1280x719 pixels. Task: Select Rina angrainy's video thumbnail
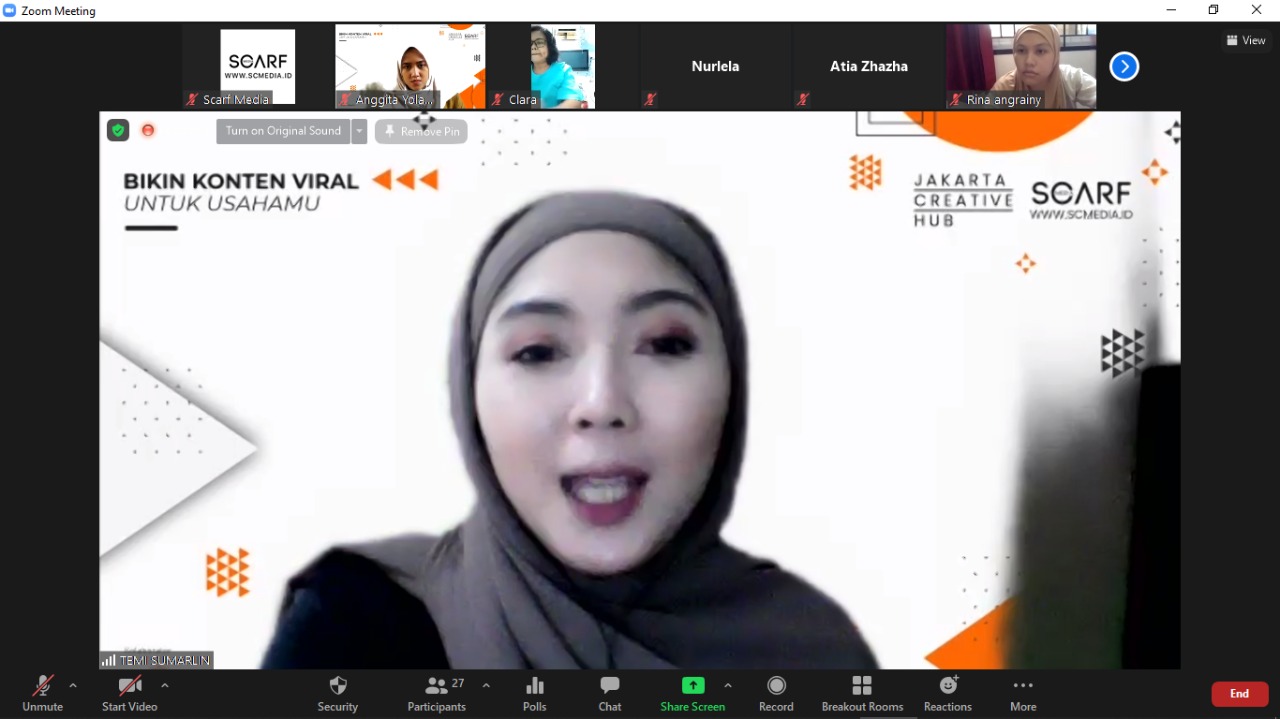click(1021, 66)
